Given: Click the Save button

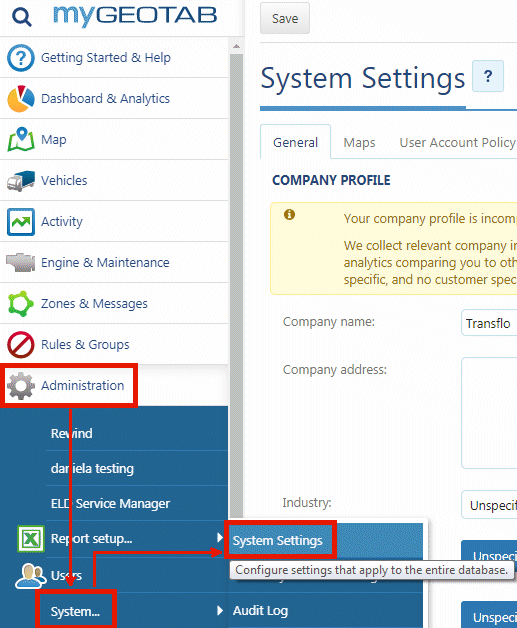Looking at the screenshot, I should [x=285, y=18].
